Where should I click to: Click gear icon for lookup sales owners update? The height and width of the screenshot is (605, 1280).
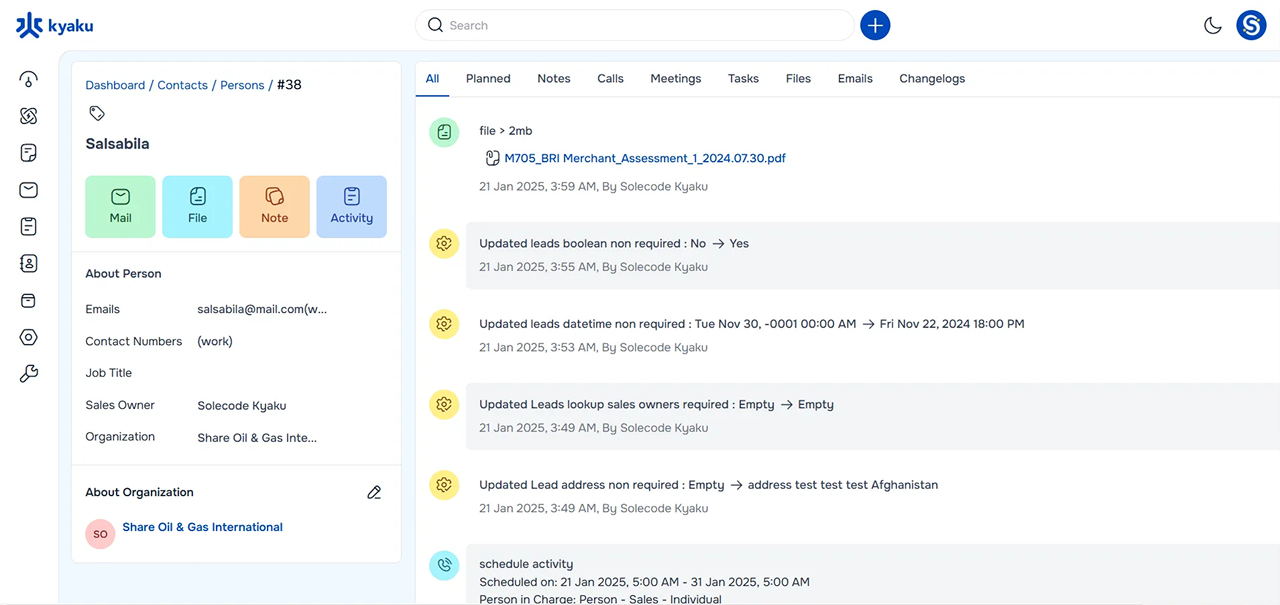coord(444,404)
